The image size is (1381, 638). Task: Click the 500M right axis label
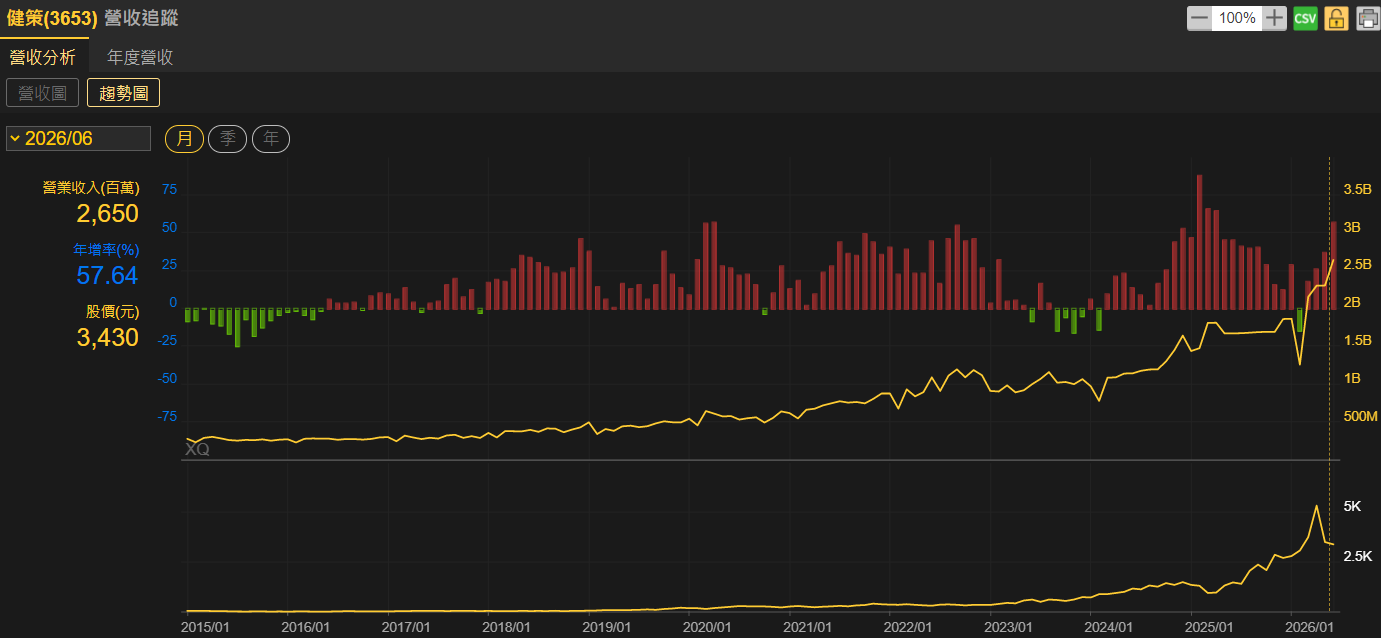point(1360,416)
